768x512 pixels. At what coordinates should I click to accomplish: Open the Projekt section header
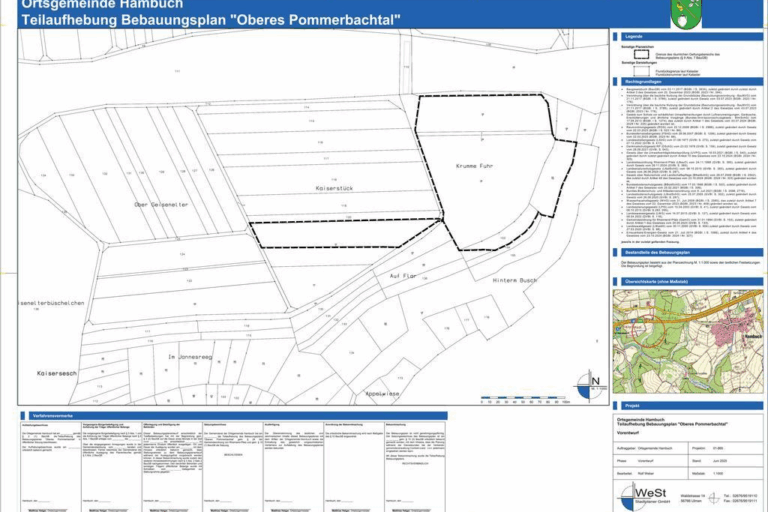tap(688, 406)
